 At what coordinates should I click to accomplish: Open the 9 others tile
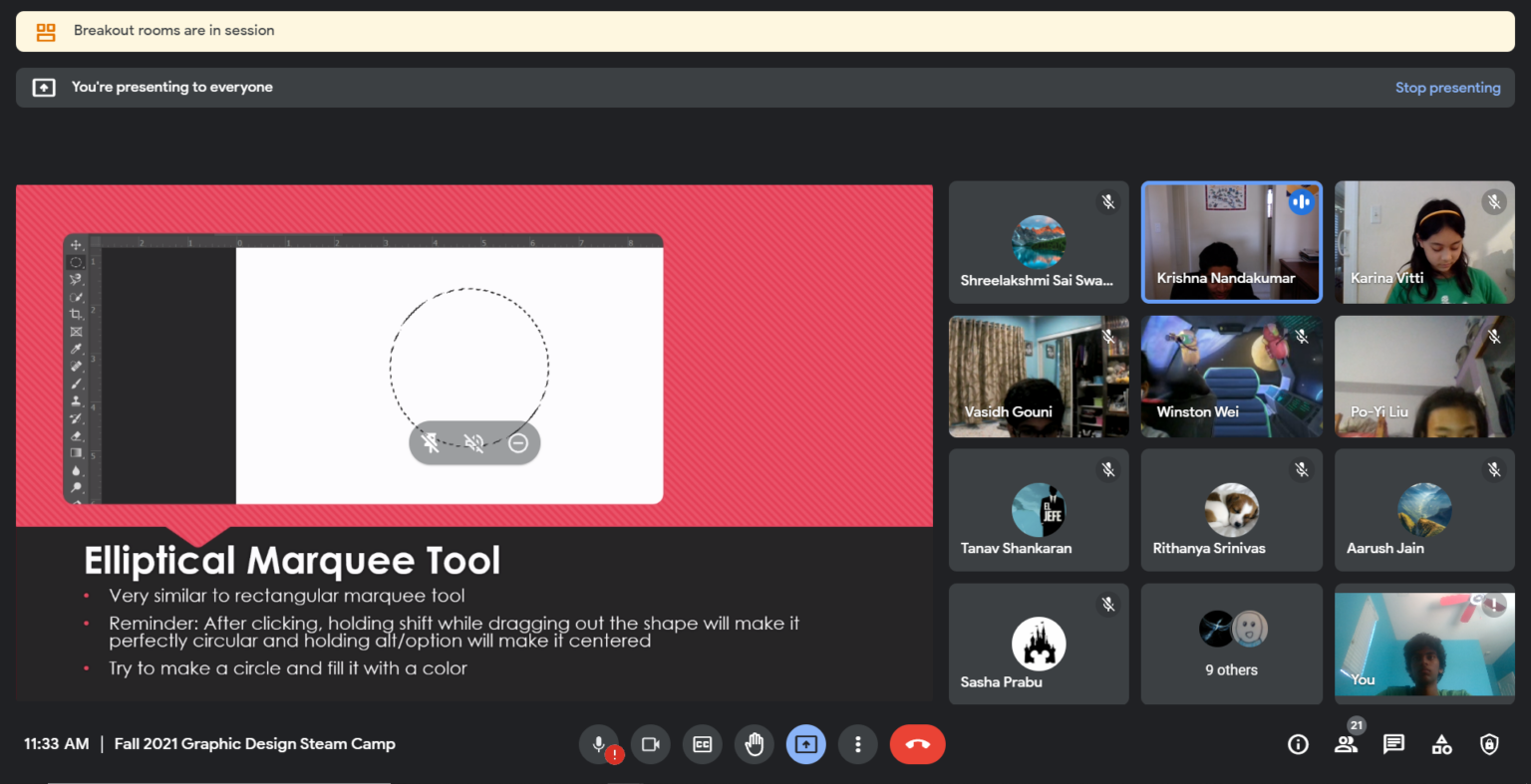click(x=1231, y=644)
